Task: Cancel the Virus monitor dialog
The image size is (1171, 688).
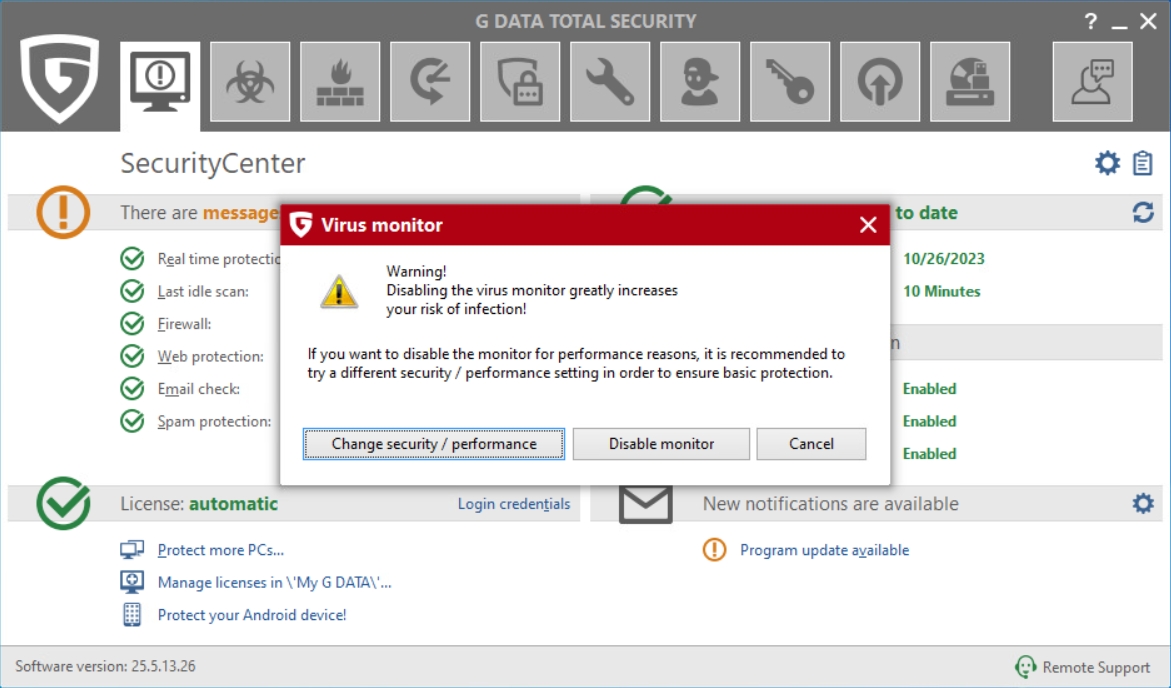Action: point(811,444)
